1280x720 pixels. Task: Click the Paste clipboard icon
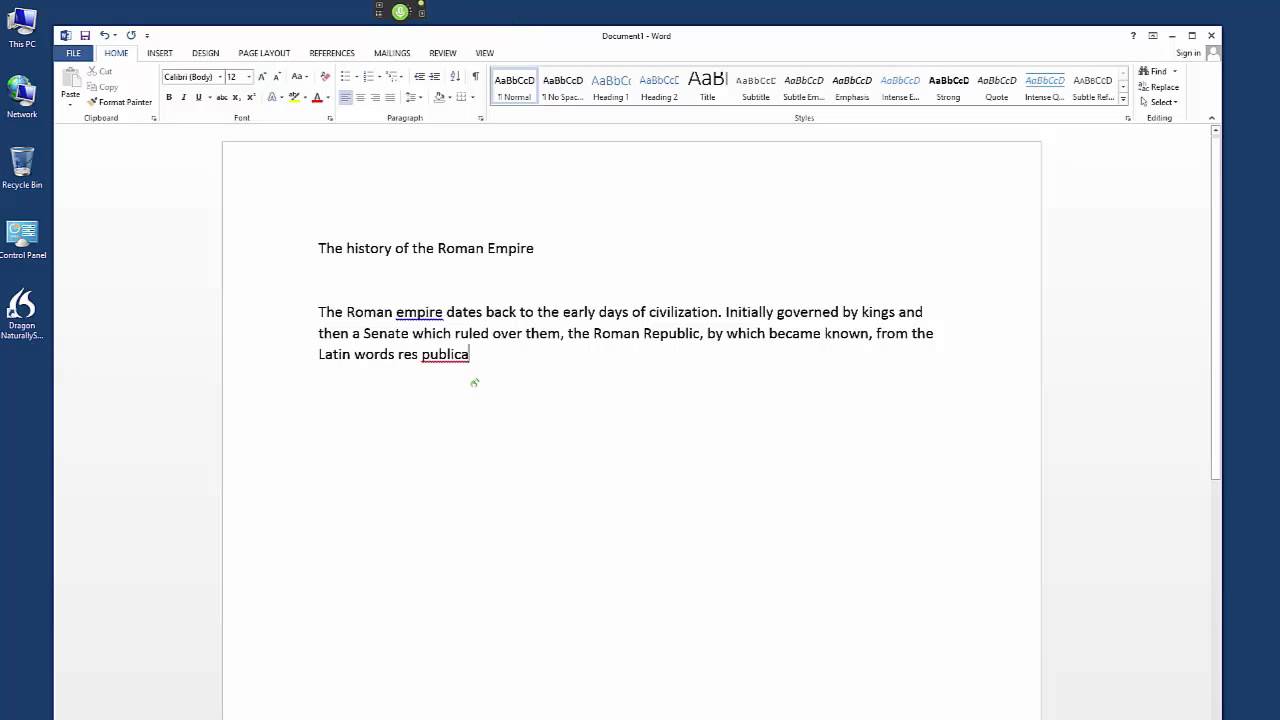pyautogui.click(x=70, y=80)
